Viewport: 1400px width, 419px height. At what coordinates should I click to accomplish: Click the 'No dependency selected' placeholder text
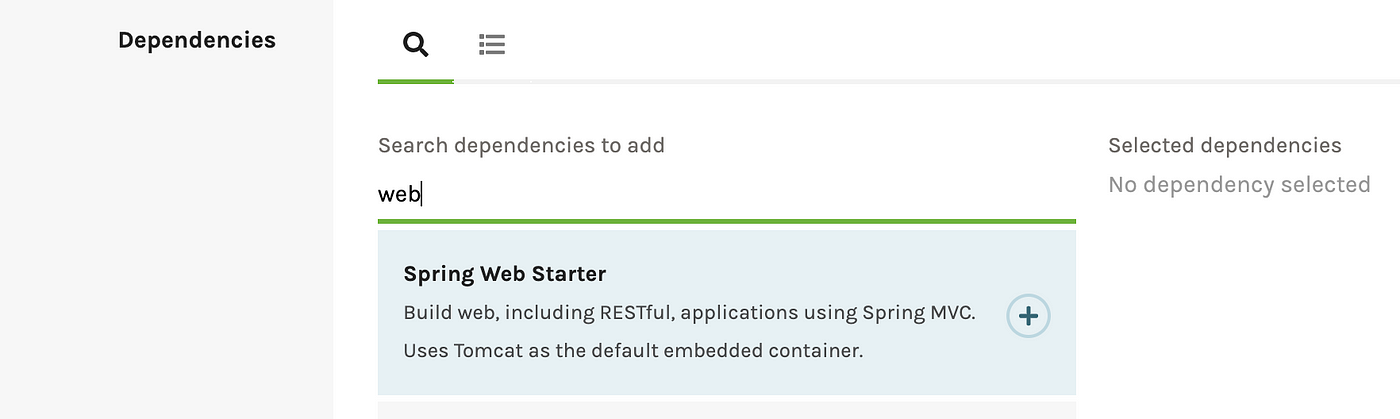coord(1239,185)
